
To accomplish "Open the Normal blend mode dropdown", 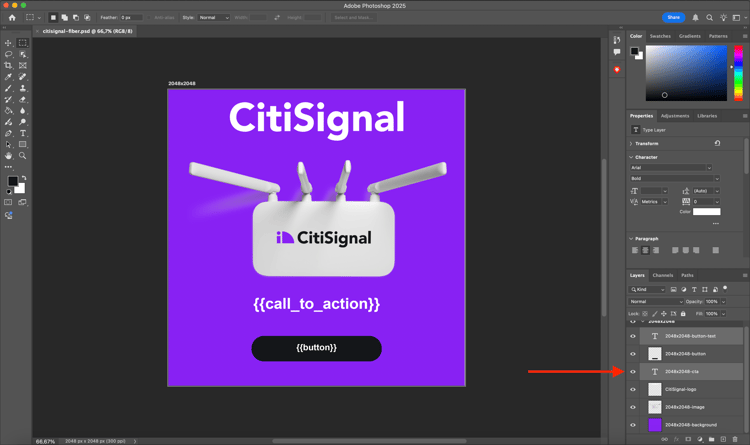I will coord(654,301).
